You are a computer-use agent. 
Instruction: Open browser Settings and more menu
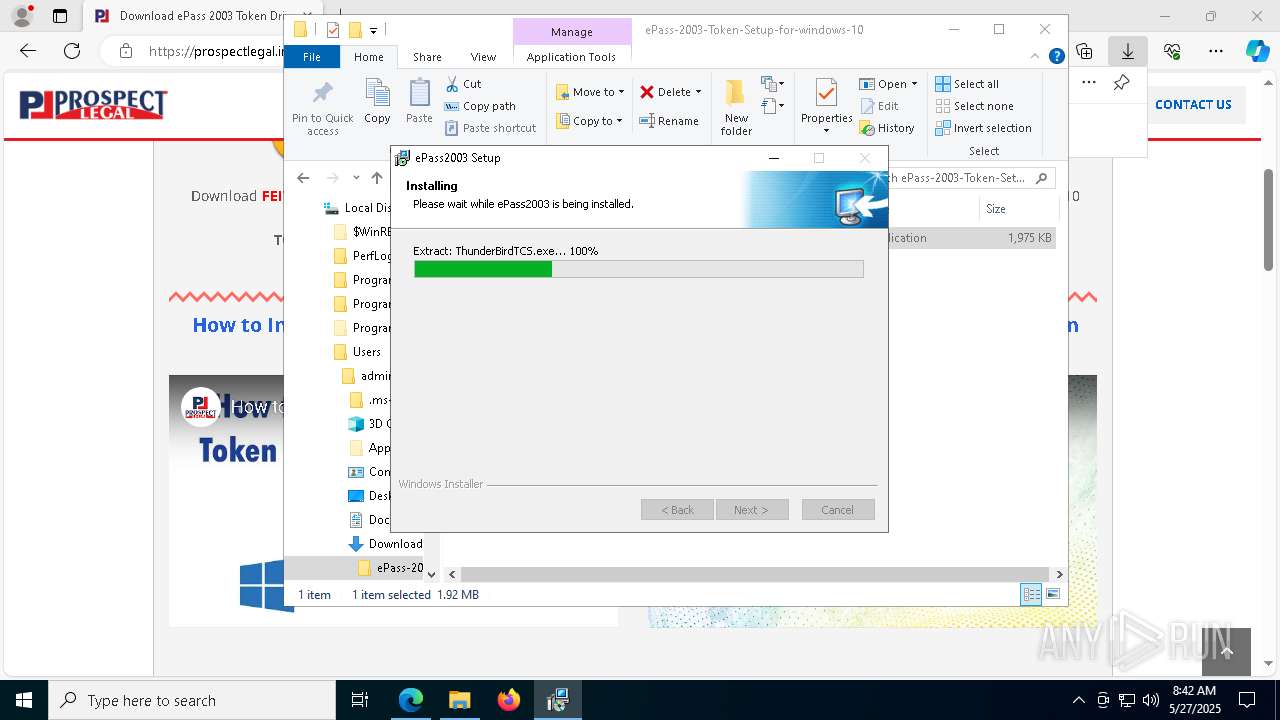1216,51
